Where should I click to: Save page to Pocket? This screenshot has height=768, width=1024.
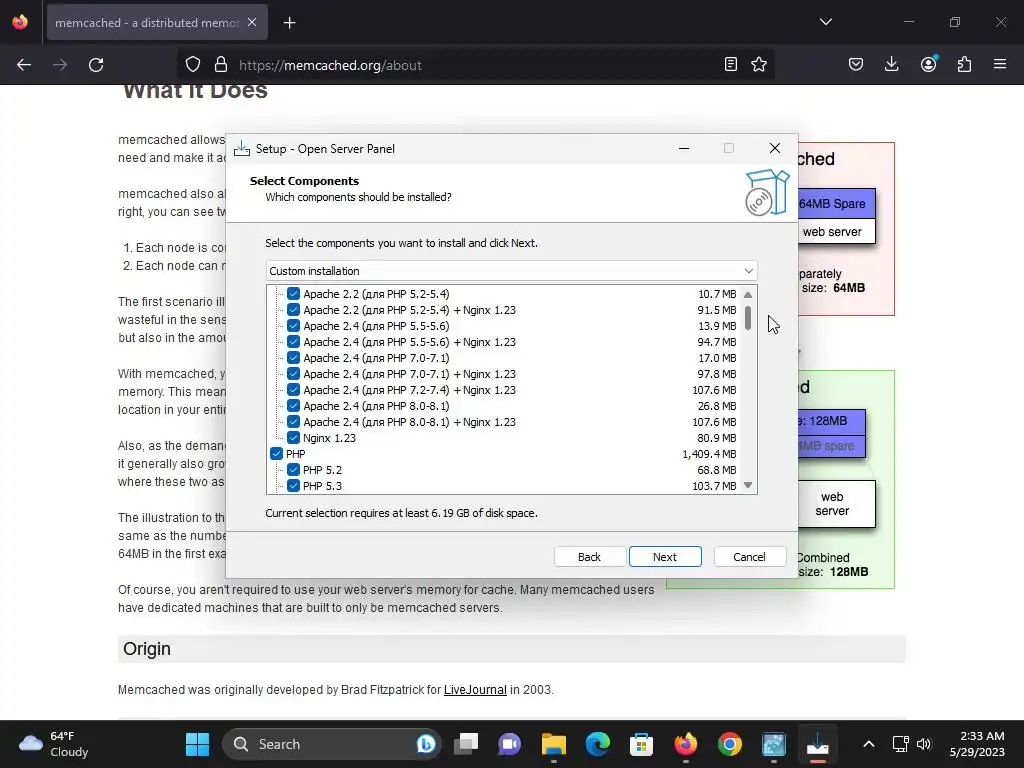coord(856,64)
